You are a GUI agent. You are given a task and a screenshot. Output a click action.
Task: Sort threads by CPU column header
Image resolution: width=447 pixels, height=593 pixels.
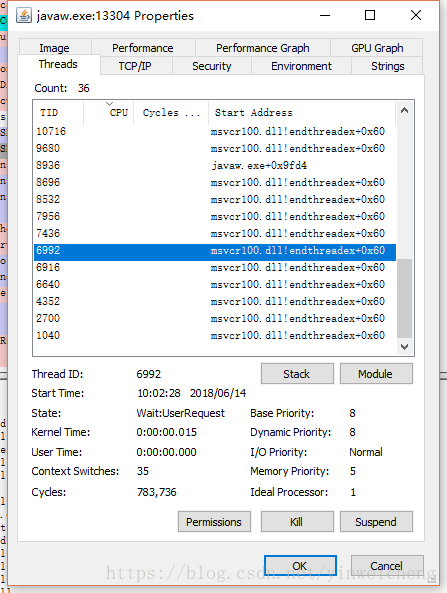(109, 113)
